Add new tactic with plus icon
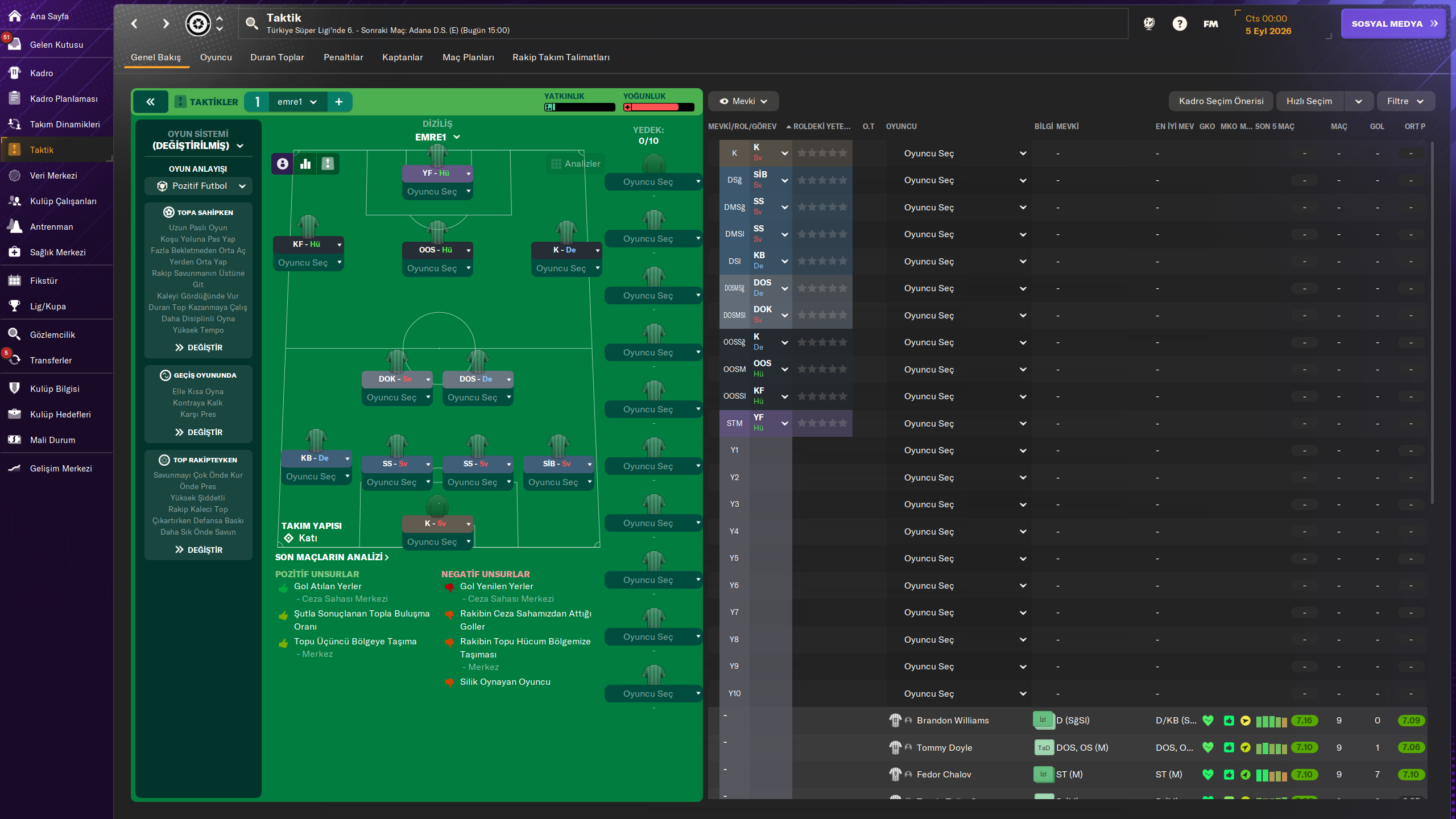 point(339,102)
